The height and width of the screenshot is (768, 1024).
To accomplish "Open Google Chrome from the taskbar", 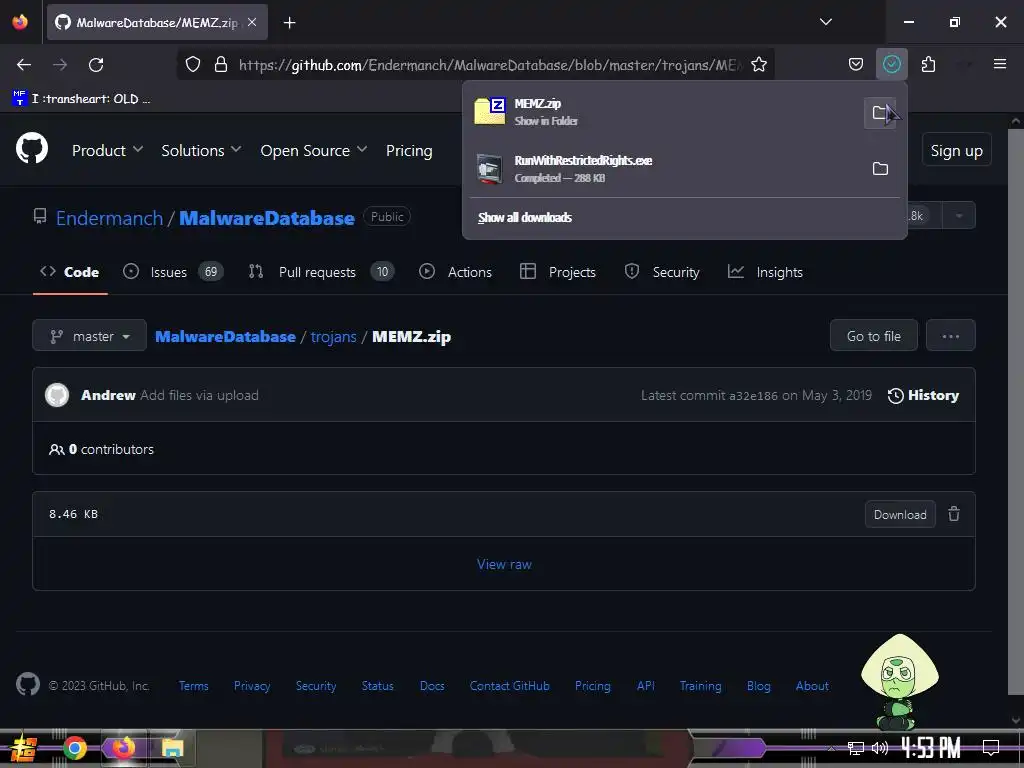I will point(75,748).
